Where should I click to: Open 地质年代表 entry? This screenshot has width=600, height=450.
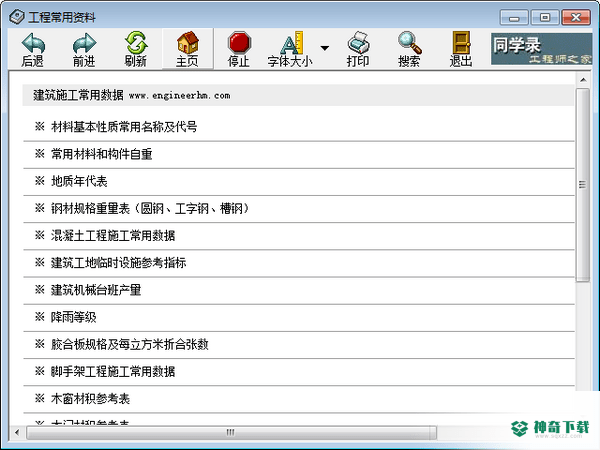pyautogui.click(x=79, y=181)
